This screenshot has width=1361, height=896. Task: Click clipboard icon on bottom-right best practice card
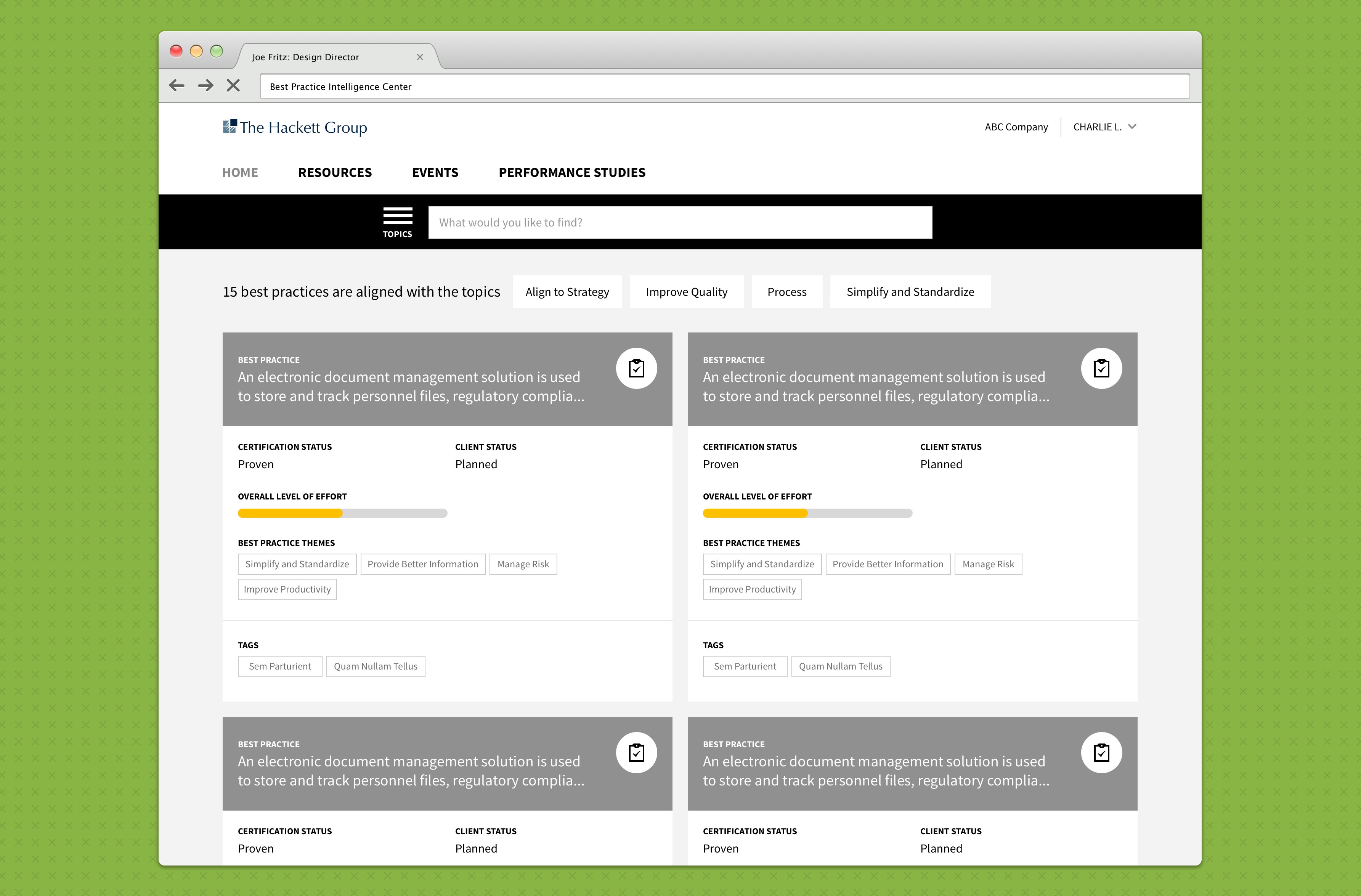click(1101, 753)
